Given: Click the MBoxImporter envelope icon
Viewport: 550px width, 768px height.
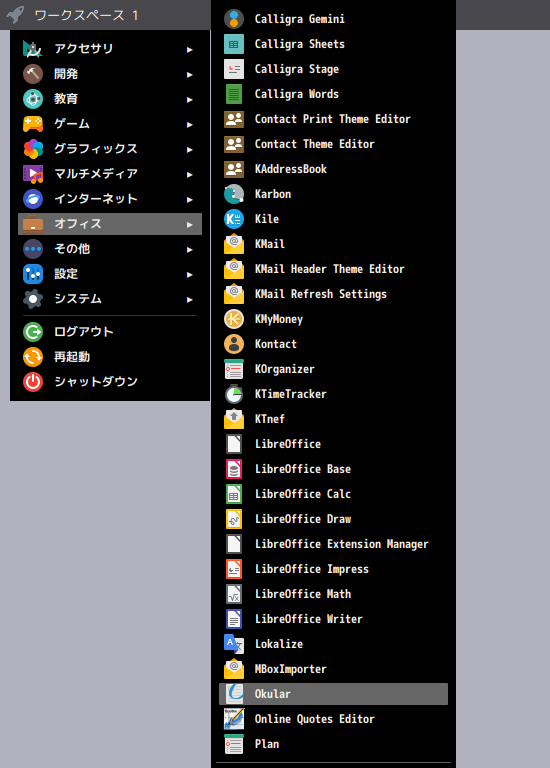Looking at the screenshot, I should click(x=234, y=669).
